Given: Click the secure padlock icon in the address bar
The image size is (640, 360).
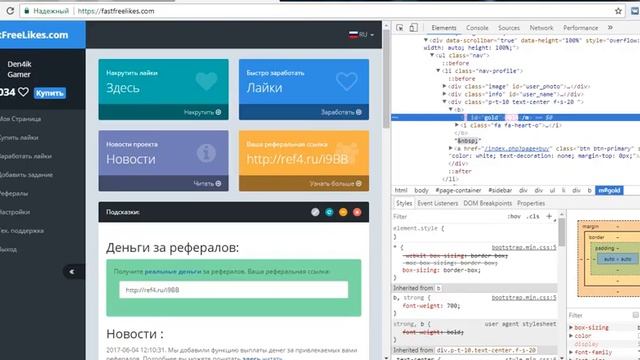Looking at the screenshot, I should [27, 11].
